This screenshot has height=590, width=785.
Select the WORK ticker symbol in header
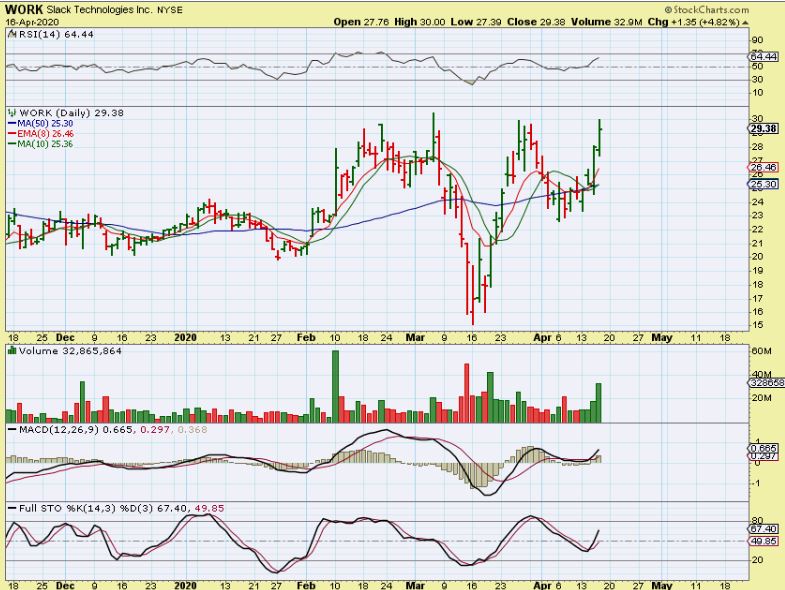[24, 10]
